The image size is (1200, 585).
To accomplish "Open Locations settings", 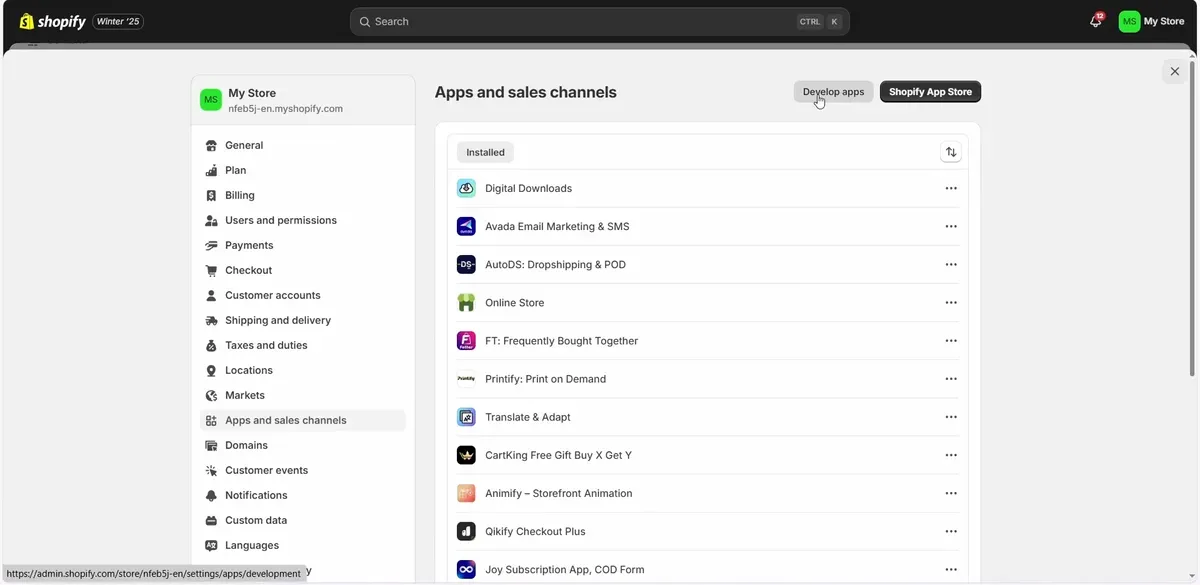I will [x=303, y=370].
